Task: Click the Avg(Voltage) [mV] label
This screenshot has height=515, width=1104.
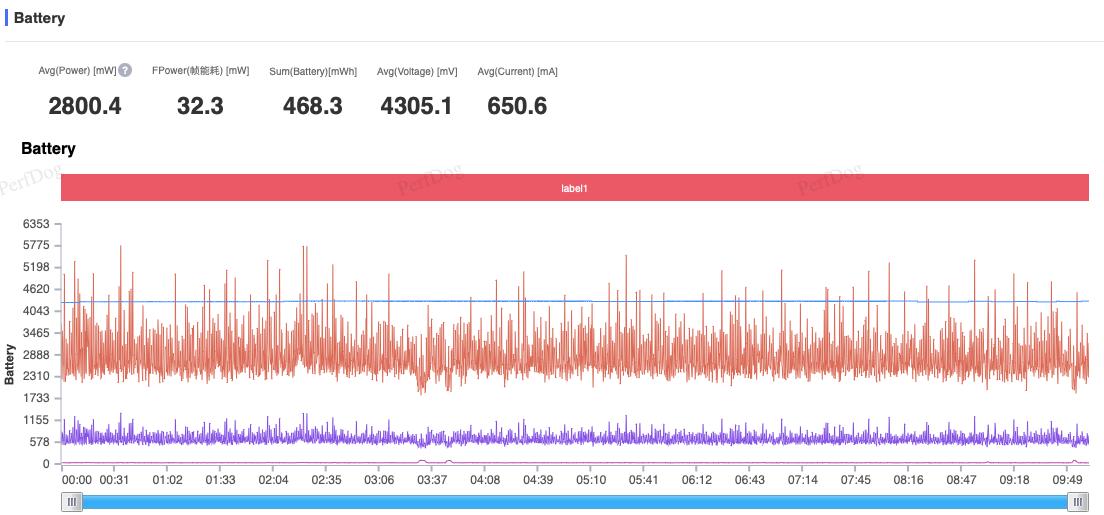Action: 417,71
